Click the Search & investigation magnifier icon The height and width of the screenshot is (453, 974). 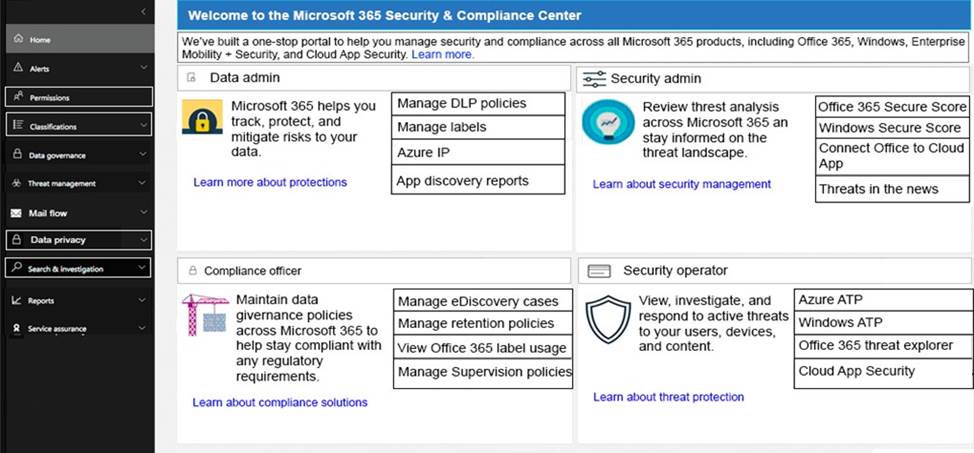click(x=17, y=267)
